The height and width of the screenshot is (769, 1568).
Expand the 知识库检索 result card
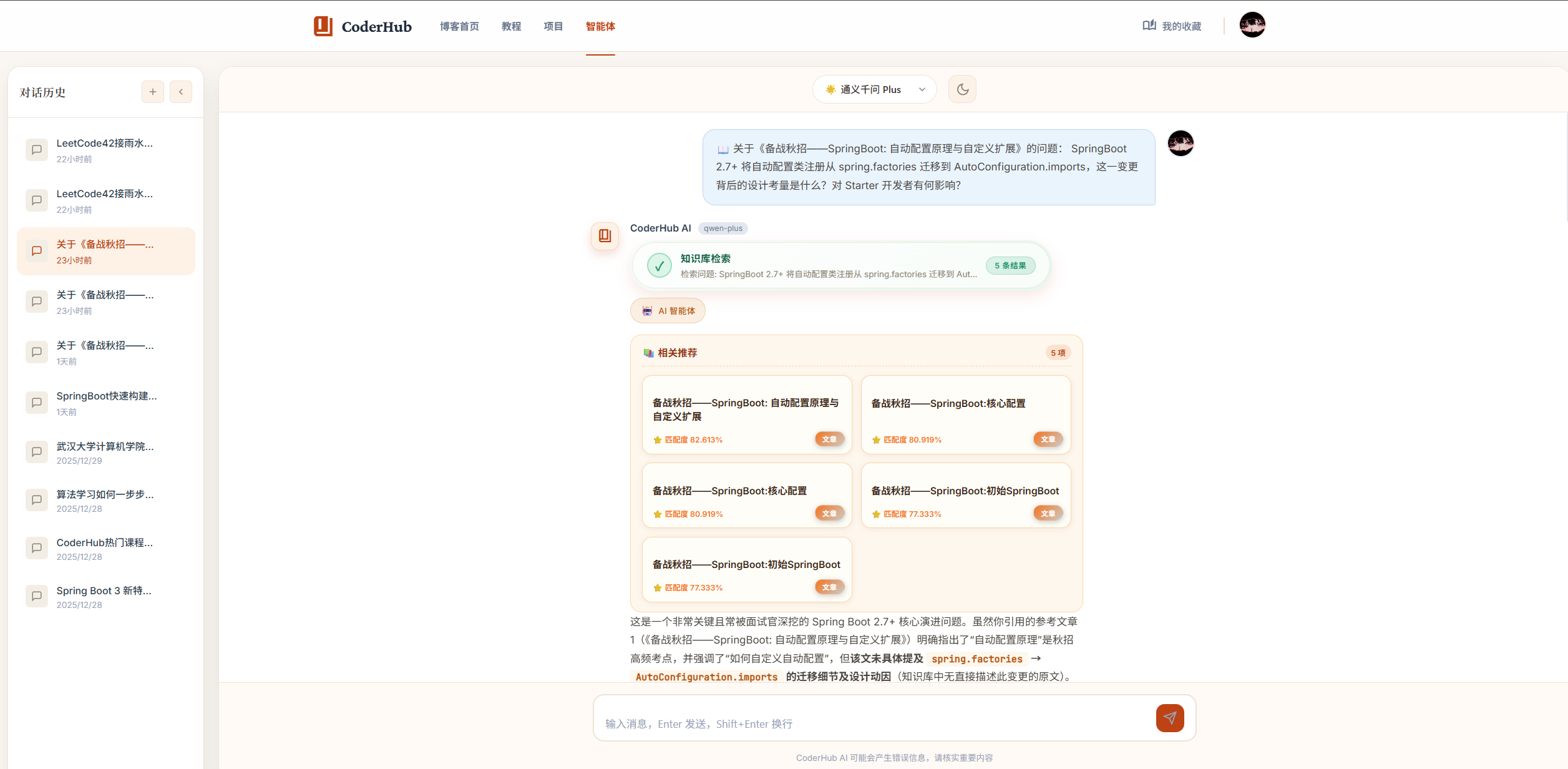click(811, 266)
